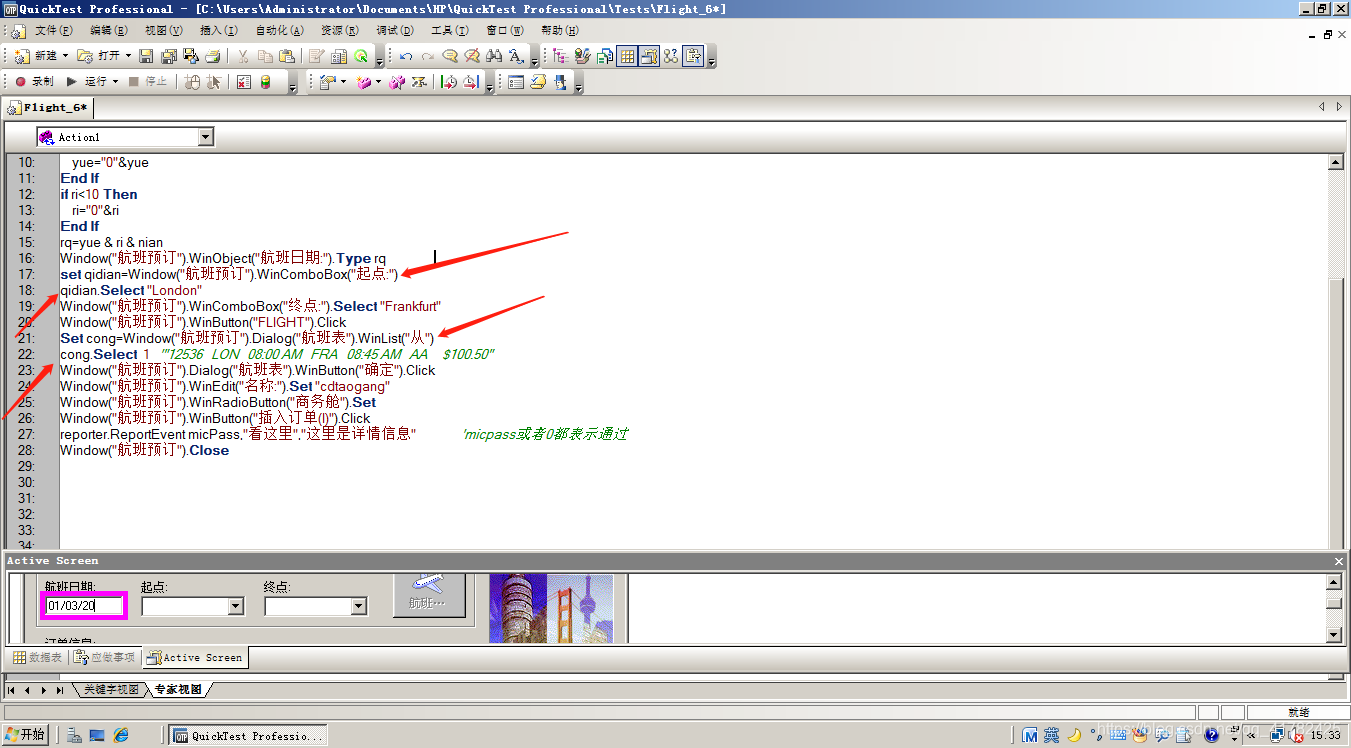
Task: Switch to the 应做事项 pane tab
Action: click(104, 657)
